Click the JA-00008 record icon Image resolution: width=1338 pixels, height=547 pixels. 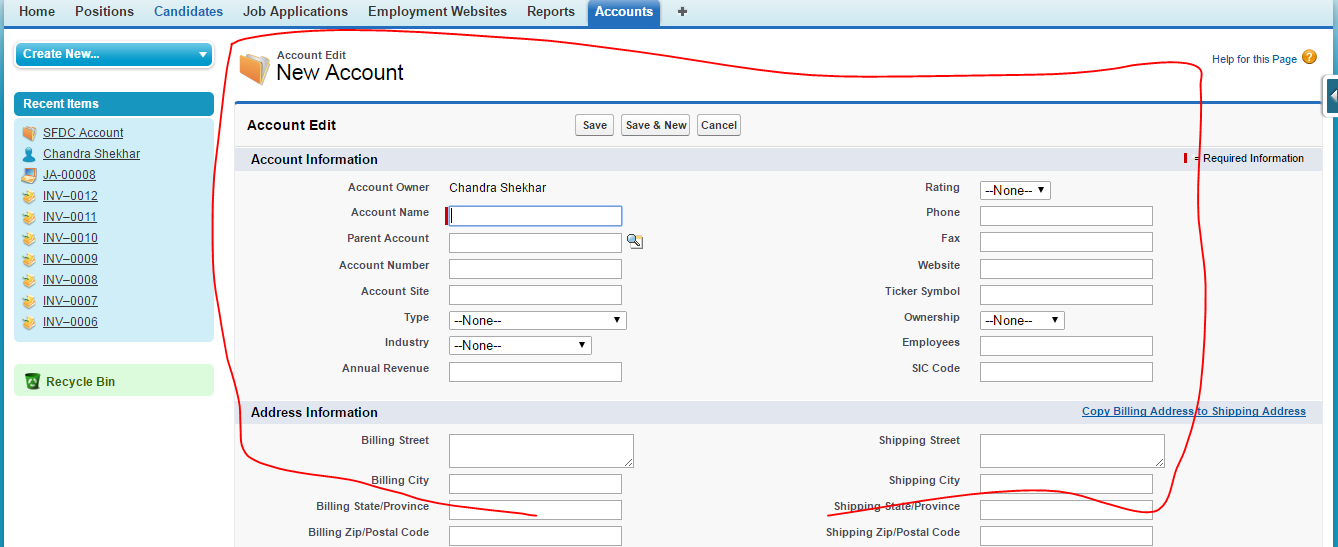pyautogui.click(x=29, y=175)
